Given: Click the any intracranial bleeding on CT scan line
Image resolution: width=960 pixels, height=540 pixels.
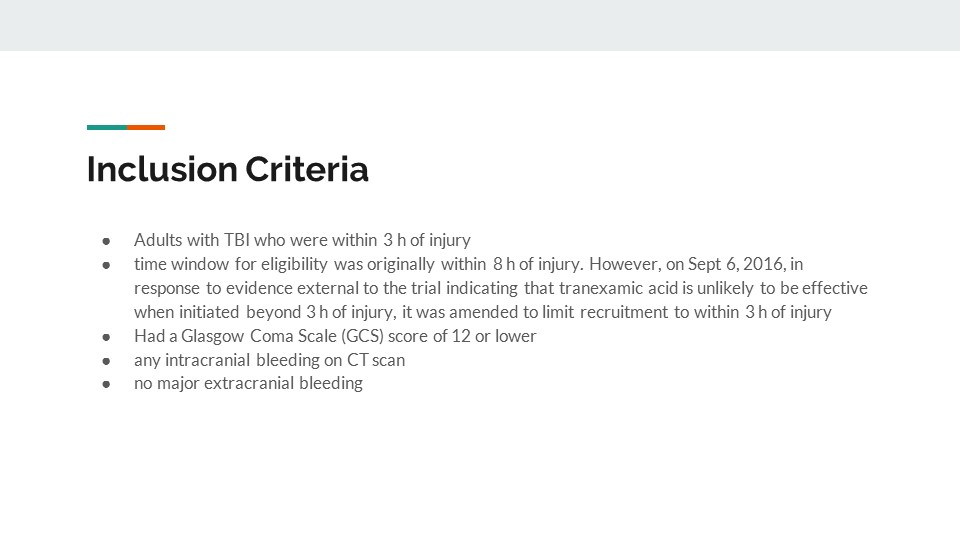Looking at the screenshot, I should click(269, 360).
